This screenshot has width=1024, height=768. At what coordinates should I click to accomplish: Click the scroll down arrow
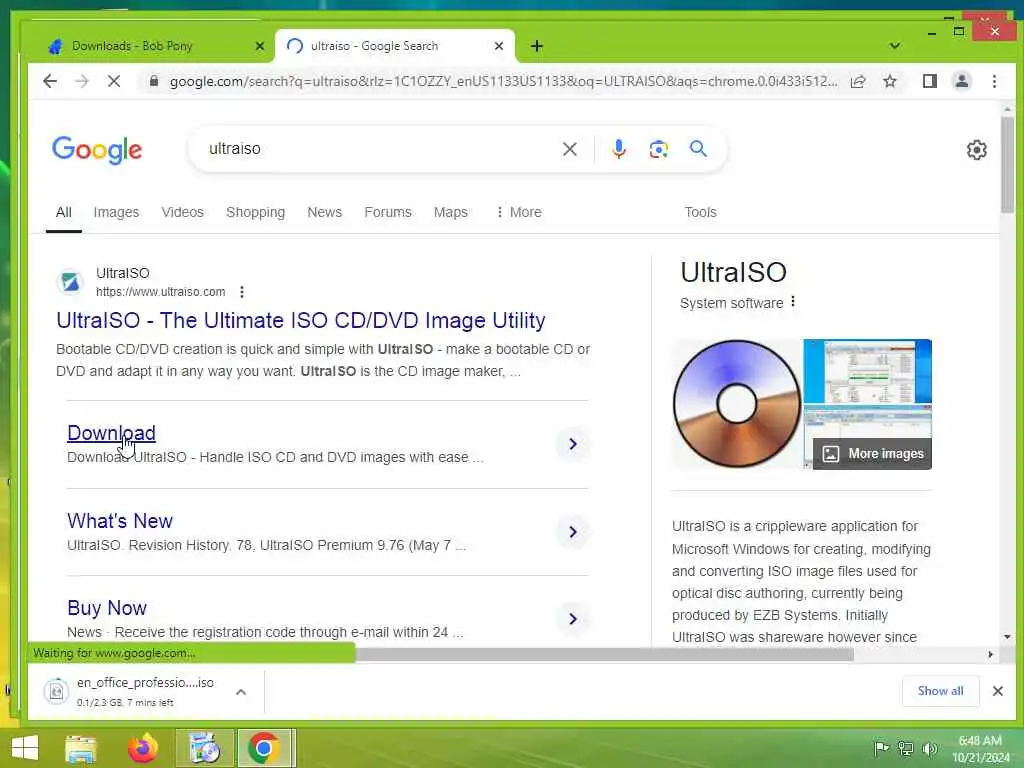click(1007, 637)
